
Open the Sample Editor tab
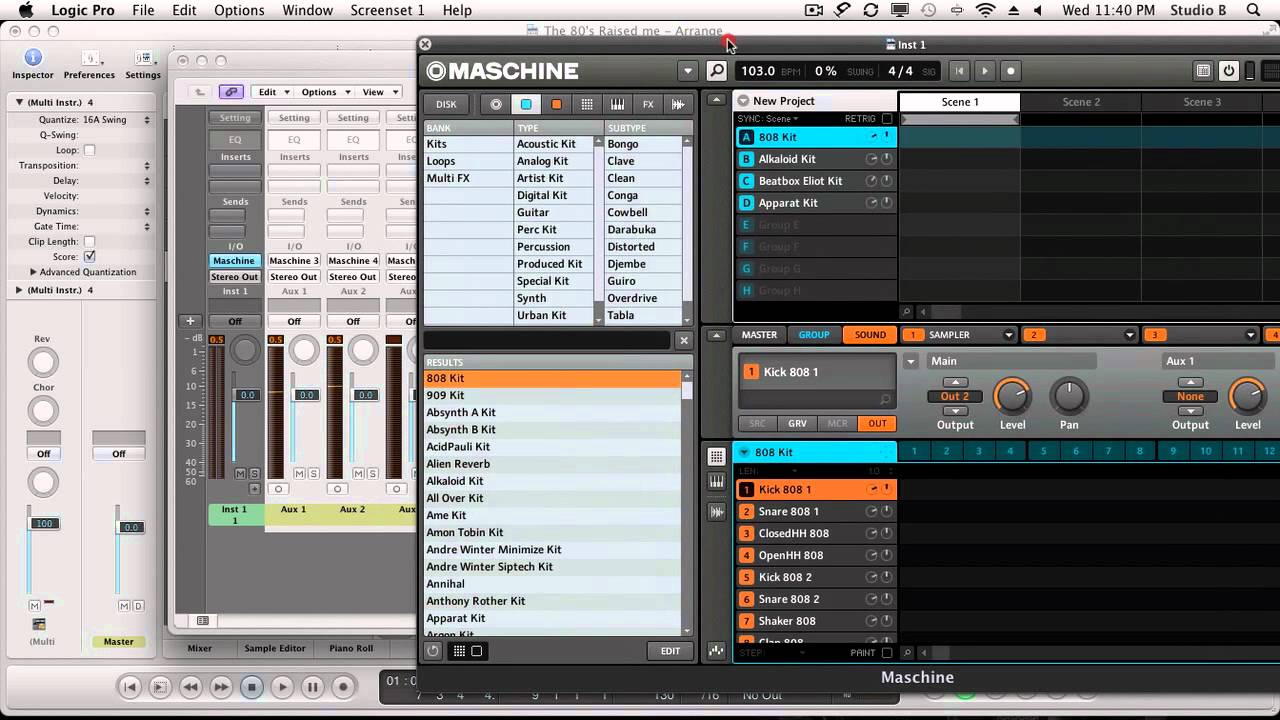coord(275,648)
